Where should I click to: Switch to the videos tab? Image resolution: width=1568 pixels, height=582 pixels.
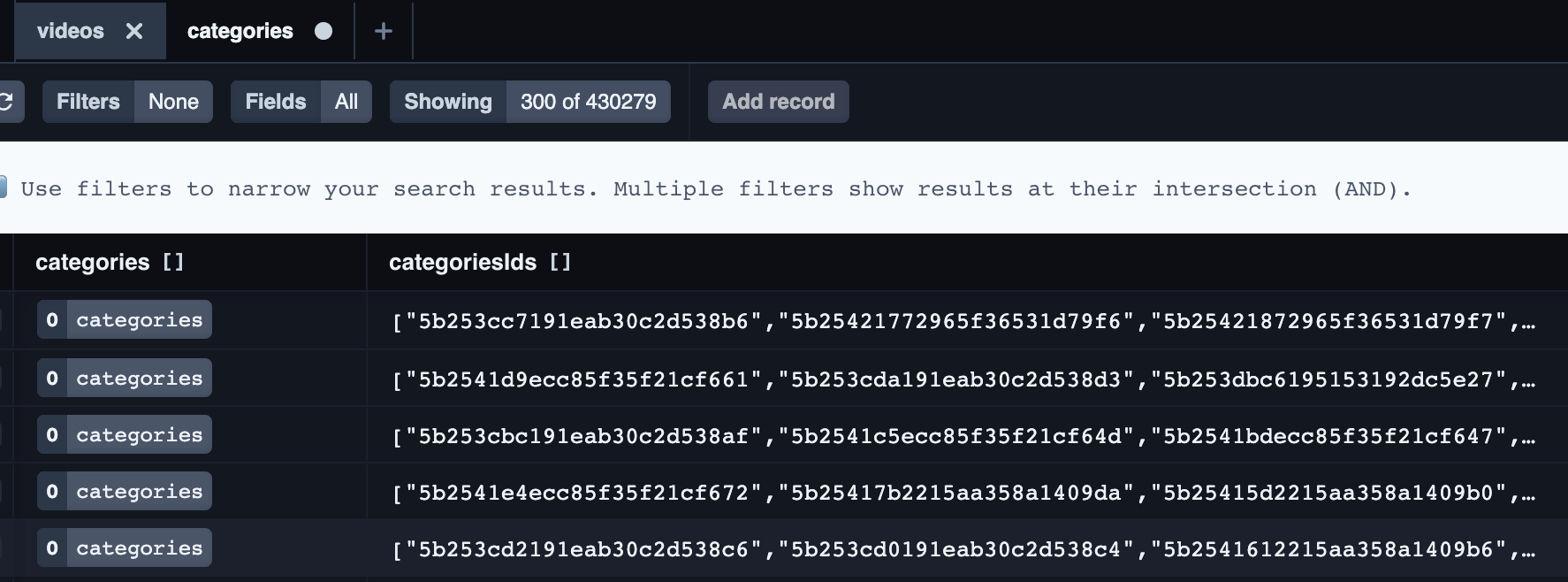[x=71, y=31]
